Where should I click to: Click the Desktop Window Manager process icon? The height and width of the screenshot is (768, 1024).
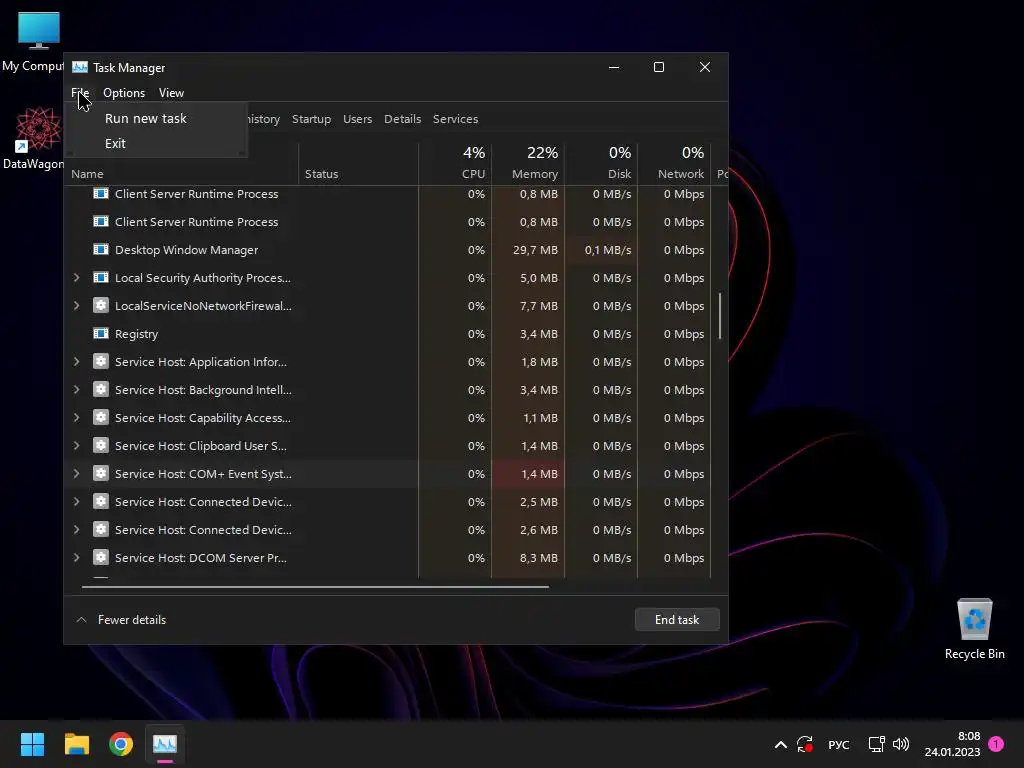[101, 249]
